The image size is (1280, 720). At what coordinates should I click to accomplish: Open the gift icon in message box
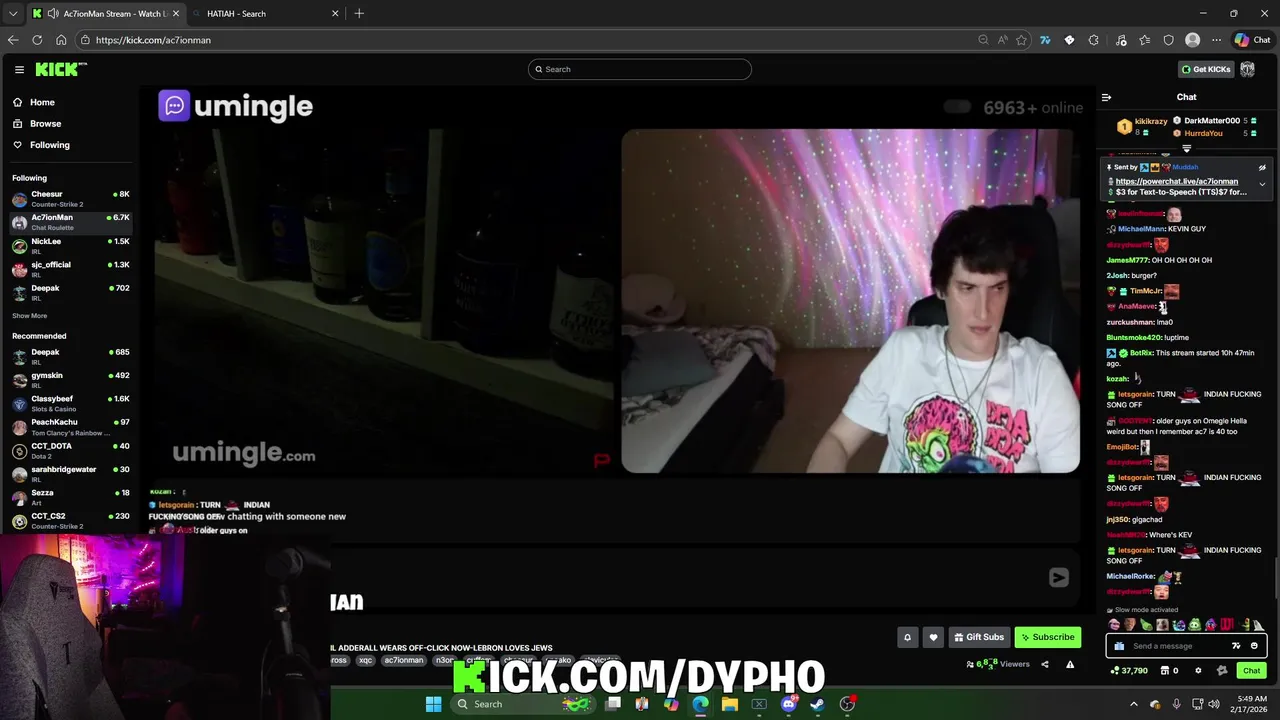1119,646
